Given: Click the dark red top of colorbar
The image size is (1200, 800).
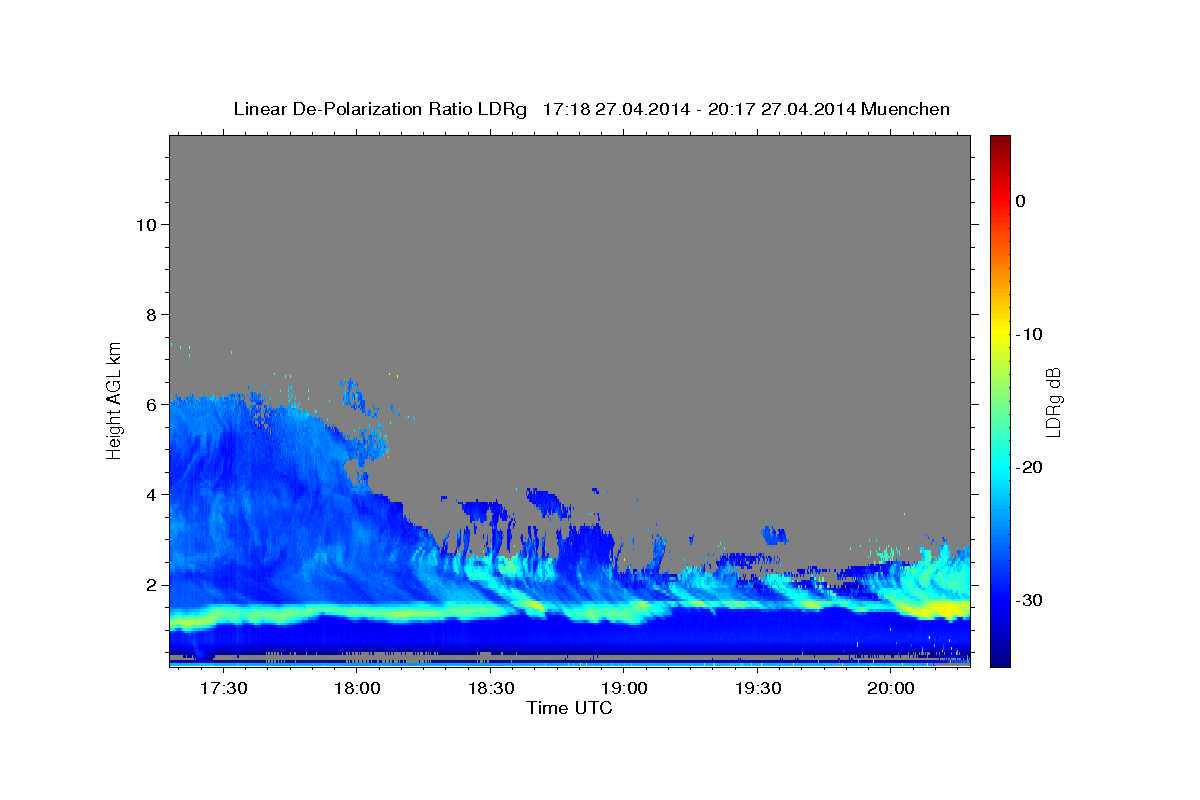Looking at the screenshot, I should point(1000,142).
